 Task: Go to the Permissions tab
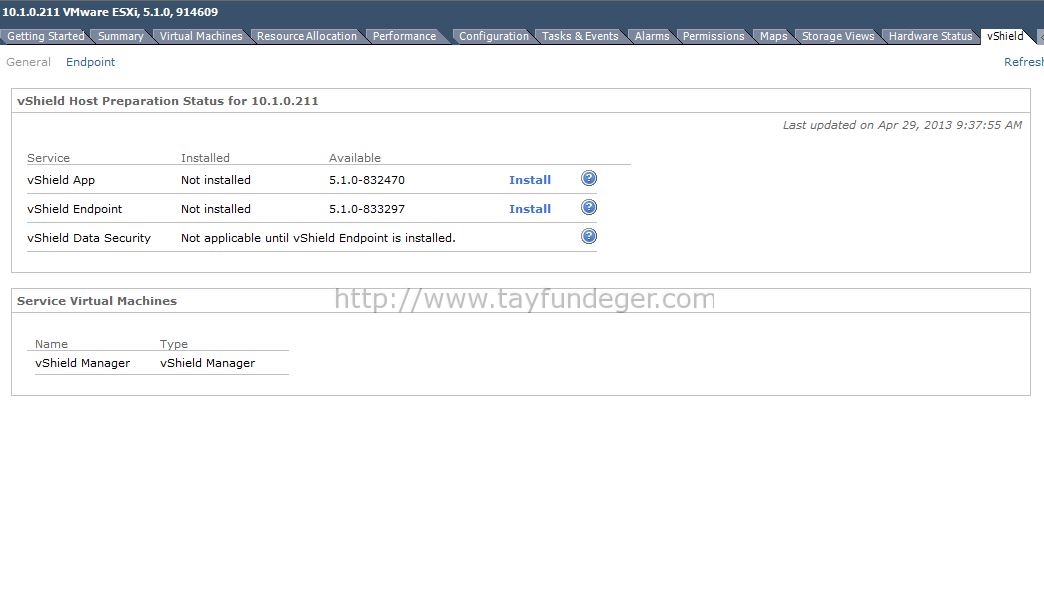[713, 36]
